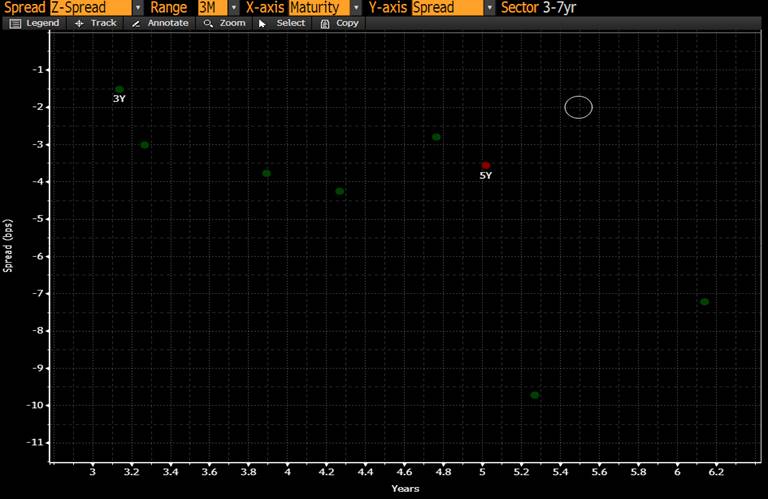Click the Spread Y-axis field
Viewport: 768px width, 499px height.
point(448,7)
